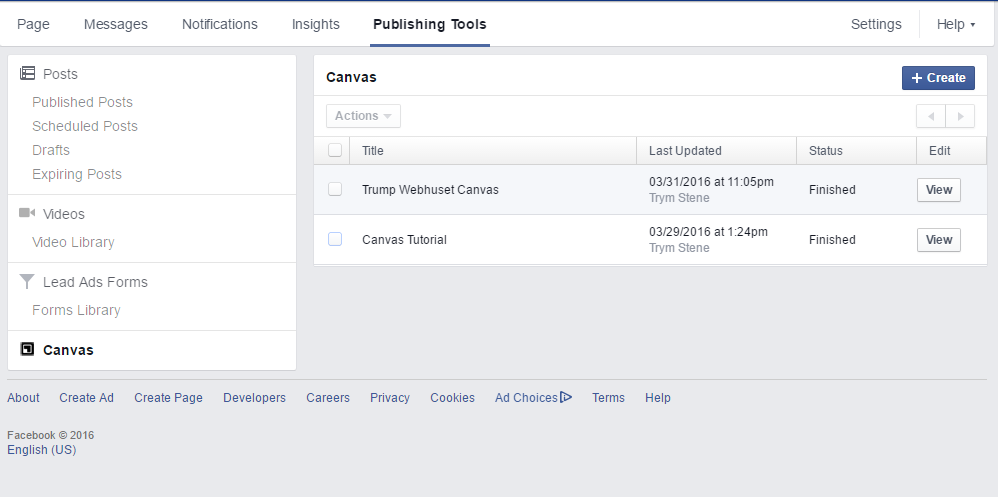The height and width of the screenshot is (497, 998).
Task: Open the Careers footer link
Action: (x=328, y=398)
